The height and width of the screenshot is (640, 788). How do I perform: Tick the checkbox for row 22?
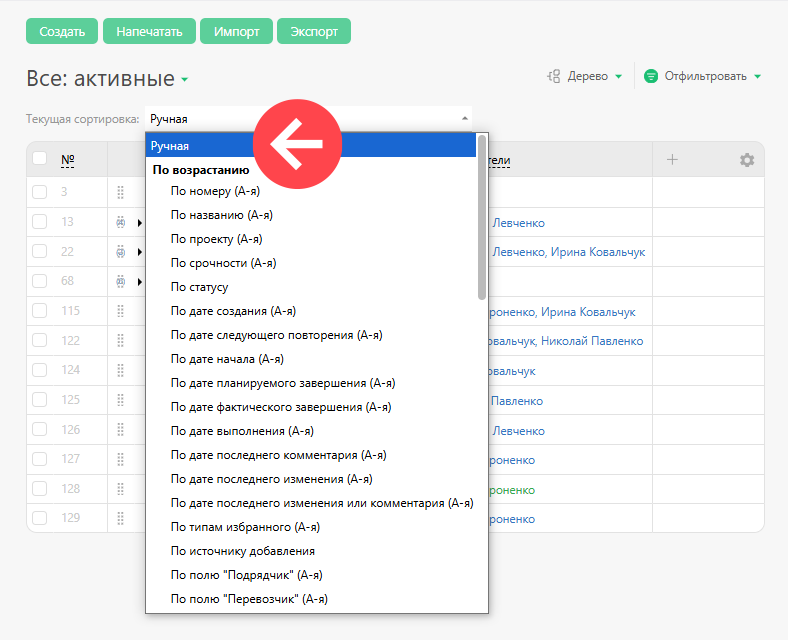click(x=40, y=251)
